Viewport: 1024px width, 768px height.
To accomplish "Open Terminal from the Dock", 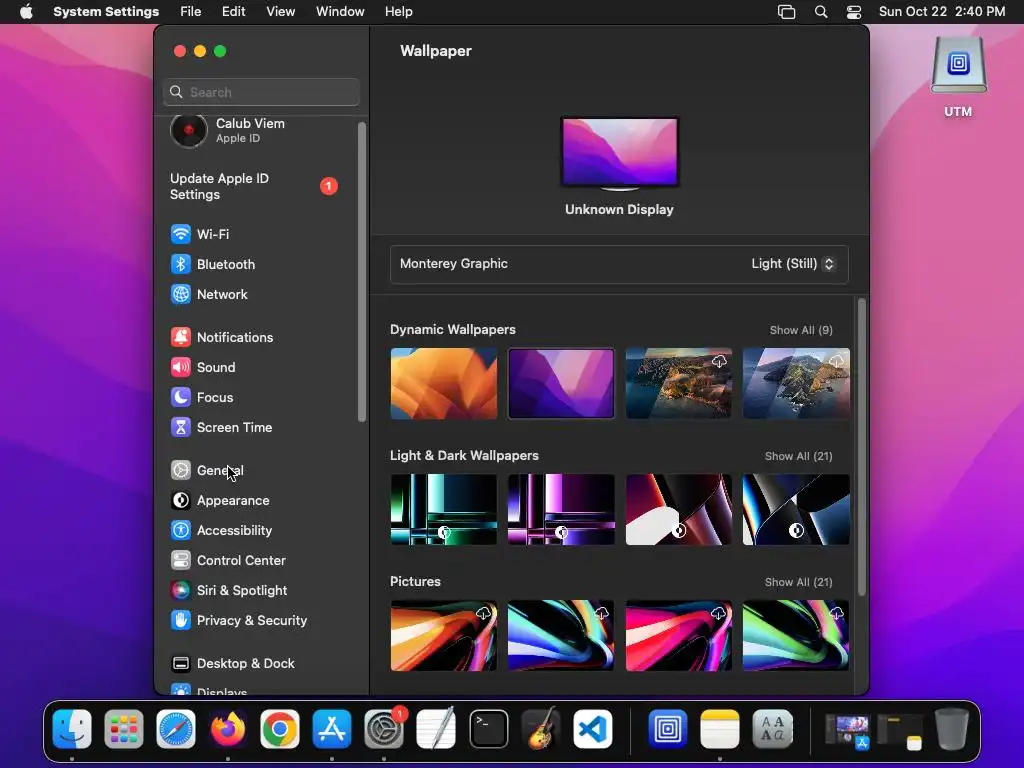I will pos(488,729).
